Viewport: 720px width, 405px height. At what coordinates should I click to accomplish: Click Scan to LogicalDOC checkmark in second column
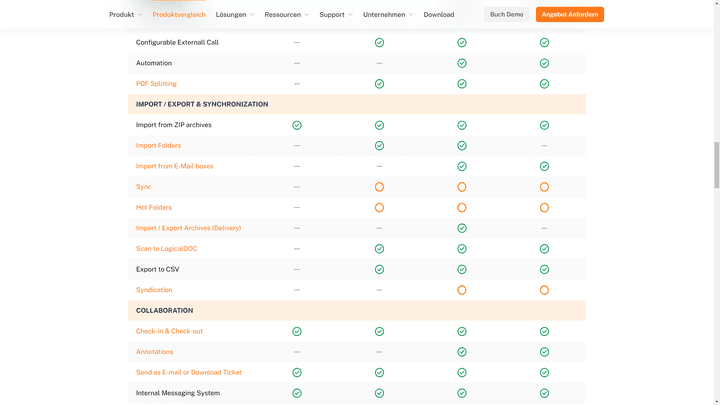tap(379, 248)
